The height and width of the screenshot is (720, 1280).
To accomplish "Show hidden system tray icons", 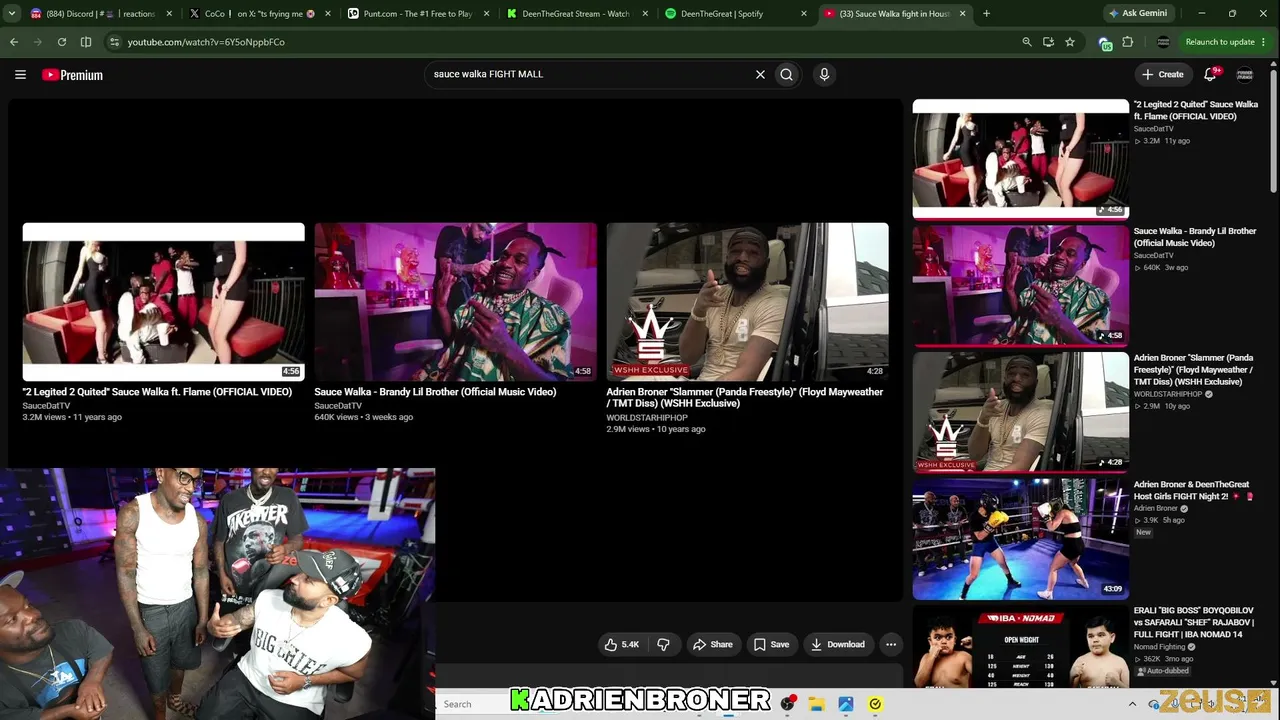I will [x=1133, y=704].
